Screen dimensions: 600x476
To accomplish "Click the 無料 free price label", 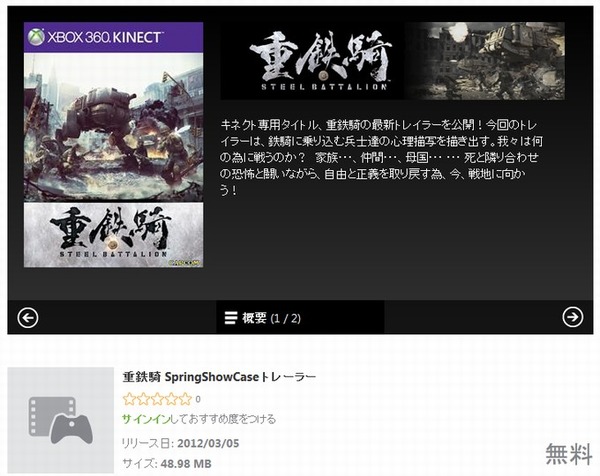I will pyautogui.click(x=569, y=455).
